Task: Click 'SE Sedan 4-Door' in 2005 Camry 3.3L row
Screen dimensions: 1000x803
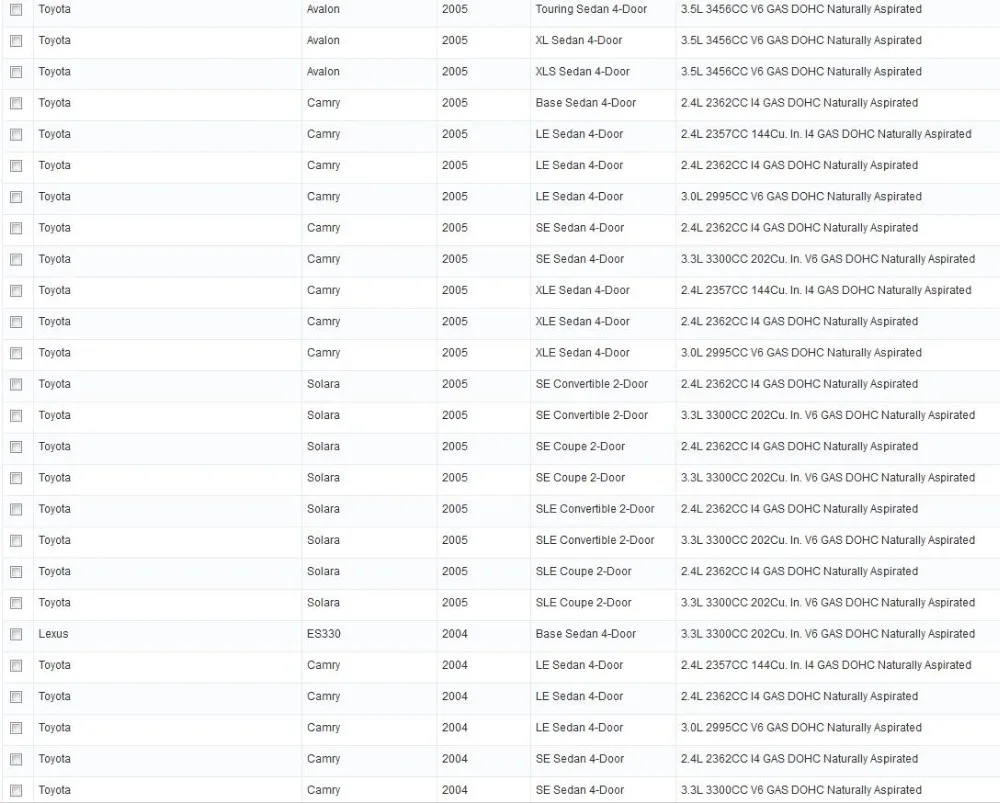Action: point(579,259)
